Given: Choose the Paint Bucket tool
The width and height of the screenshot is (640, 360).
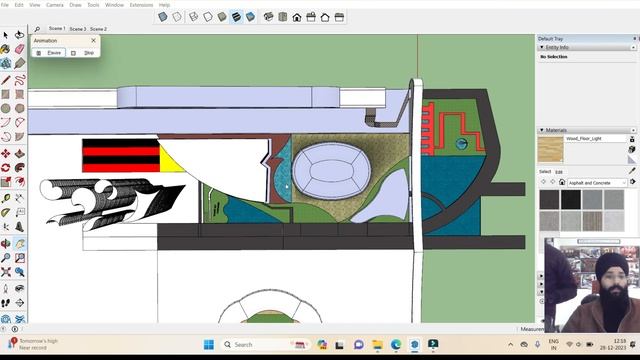Looking at the screenshot, I should click(x=6, y=49).
